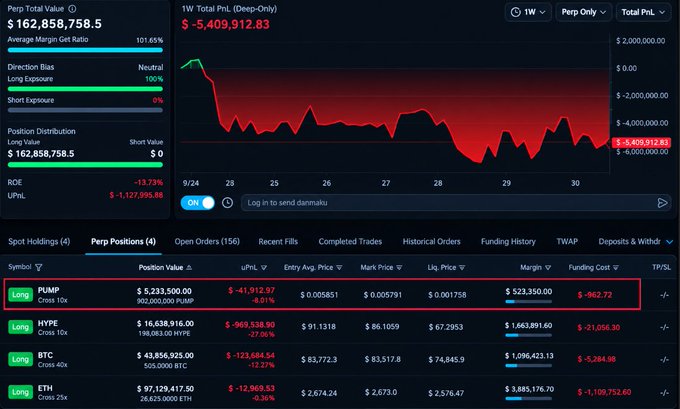
Task: Click the Perp Total Value amount $ 162,858,758.5
Action: pyautogui.click(x=55, y=24)
